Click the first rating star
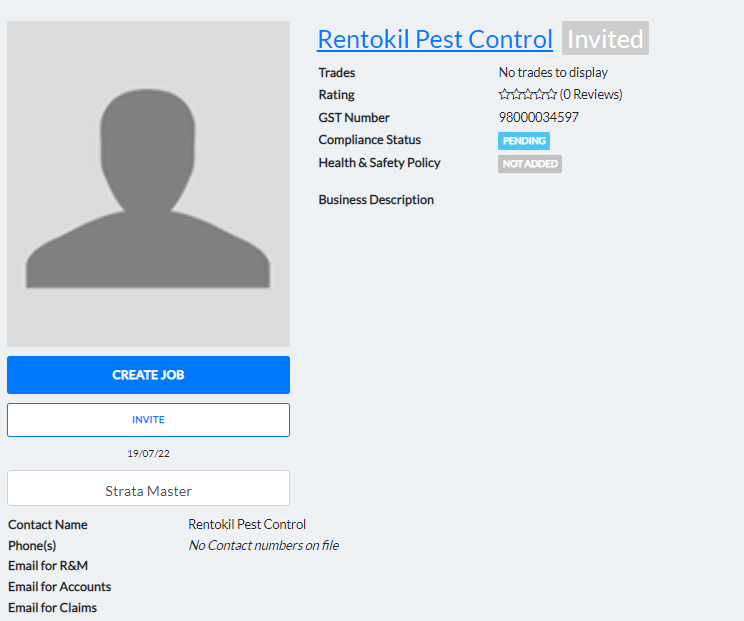 click(504, 95)
